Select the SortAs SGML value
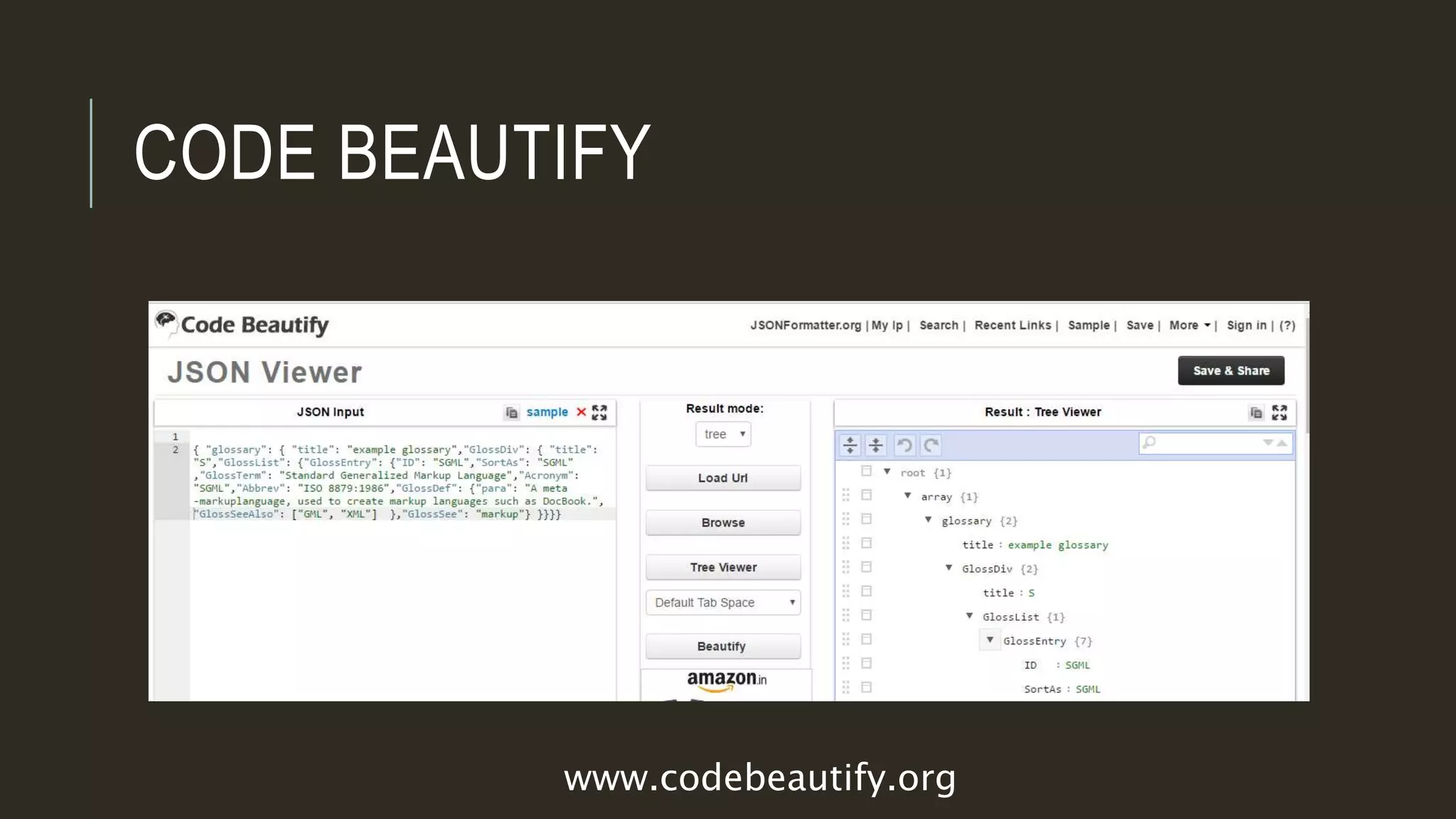 point(1088,689)
